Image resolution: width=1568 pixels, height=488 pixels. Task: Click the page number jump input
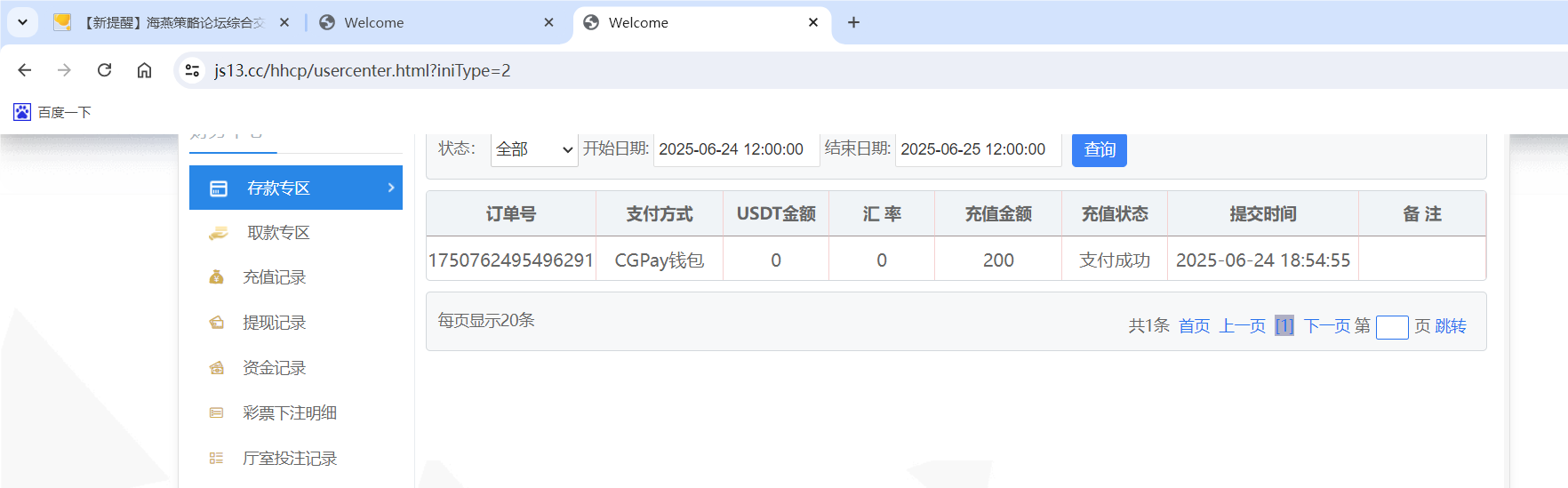click(x=1392, y=328)
